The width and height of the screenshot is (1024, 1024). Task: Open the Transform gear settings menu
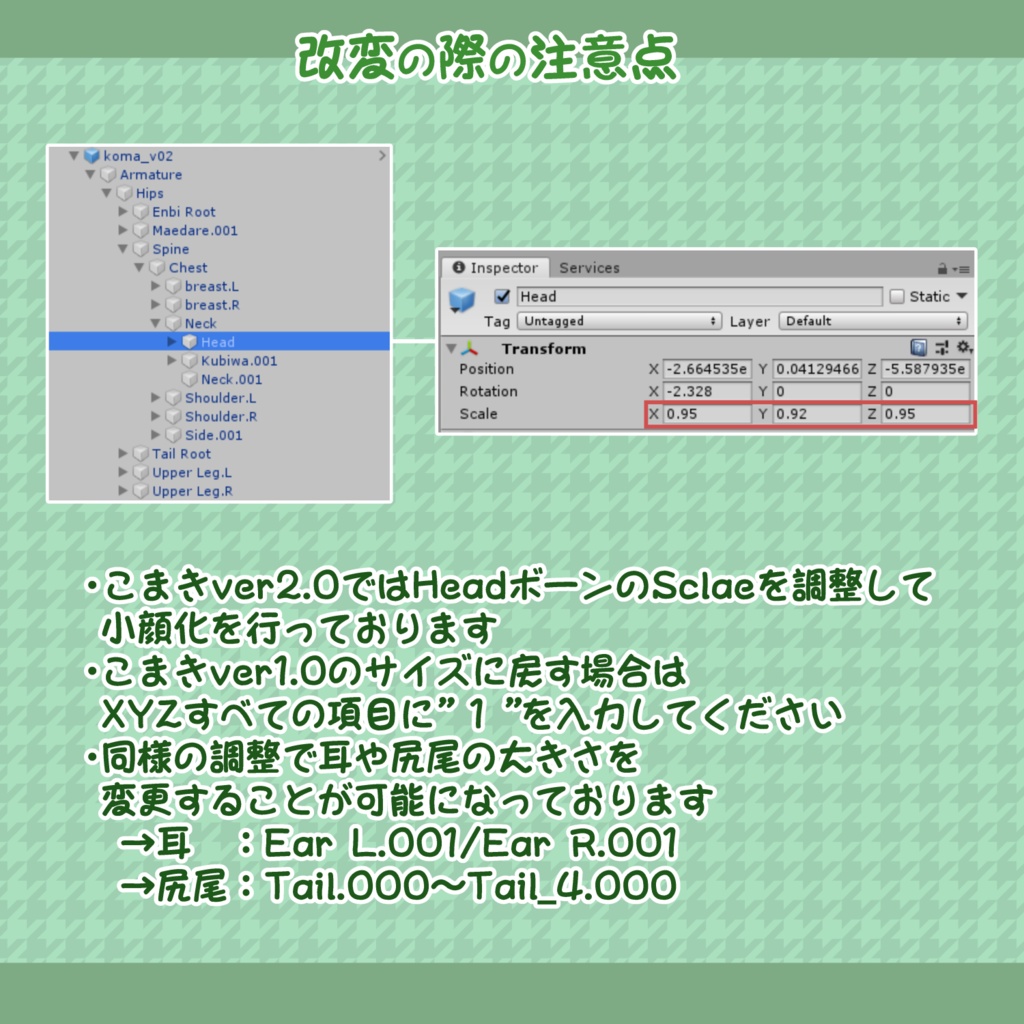click(x=964, y=347)
